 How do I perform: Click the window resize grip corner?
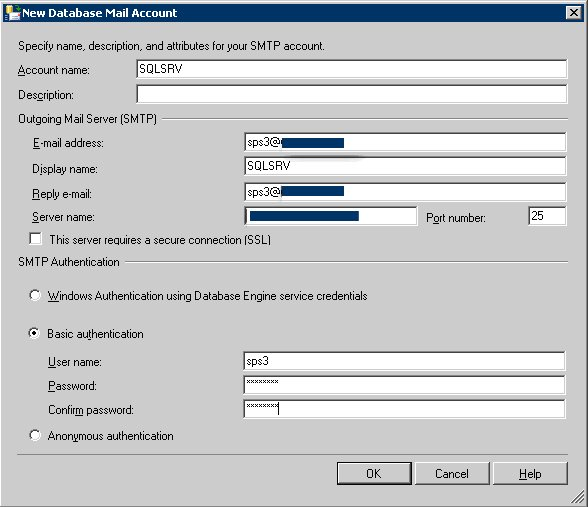(x=578, y=497)
